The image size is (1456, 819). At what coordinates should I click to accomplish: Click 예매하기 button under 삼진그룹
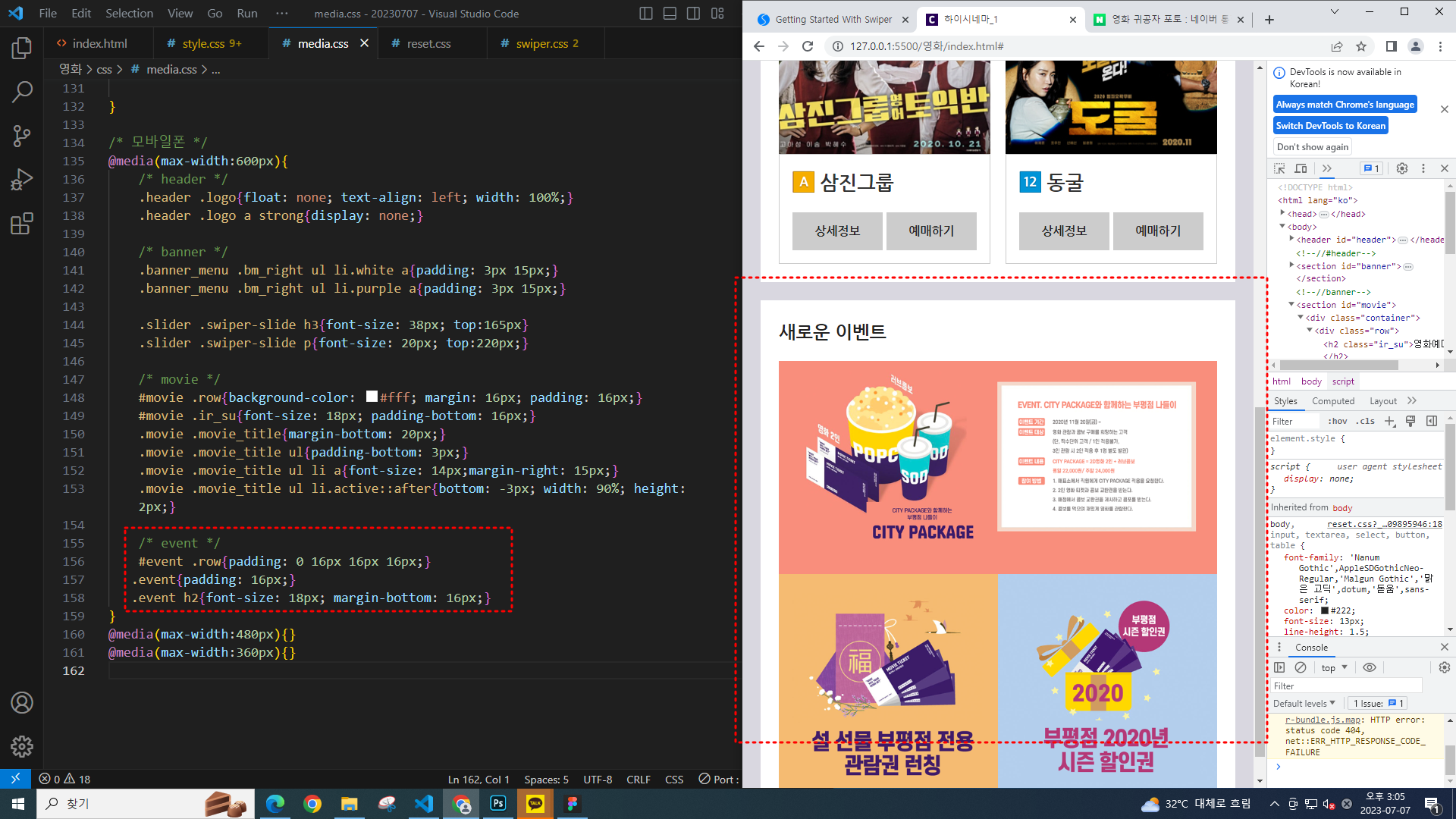click(931, 231)
